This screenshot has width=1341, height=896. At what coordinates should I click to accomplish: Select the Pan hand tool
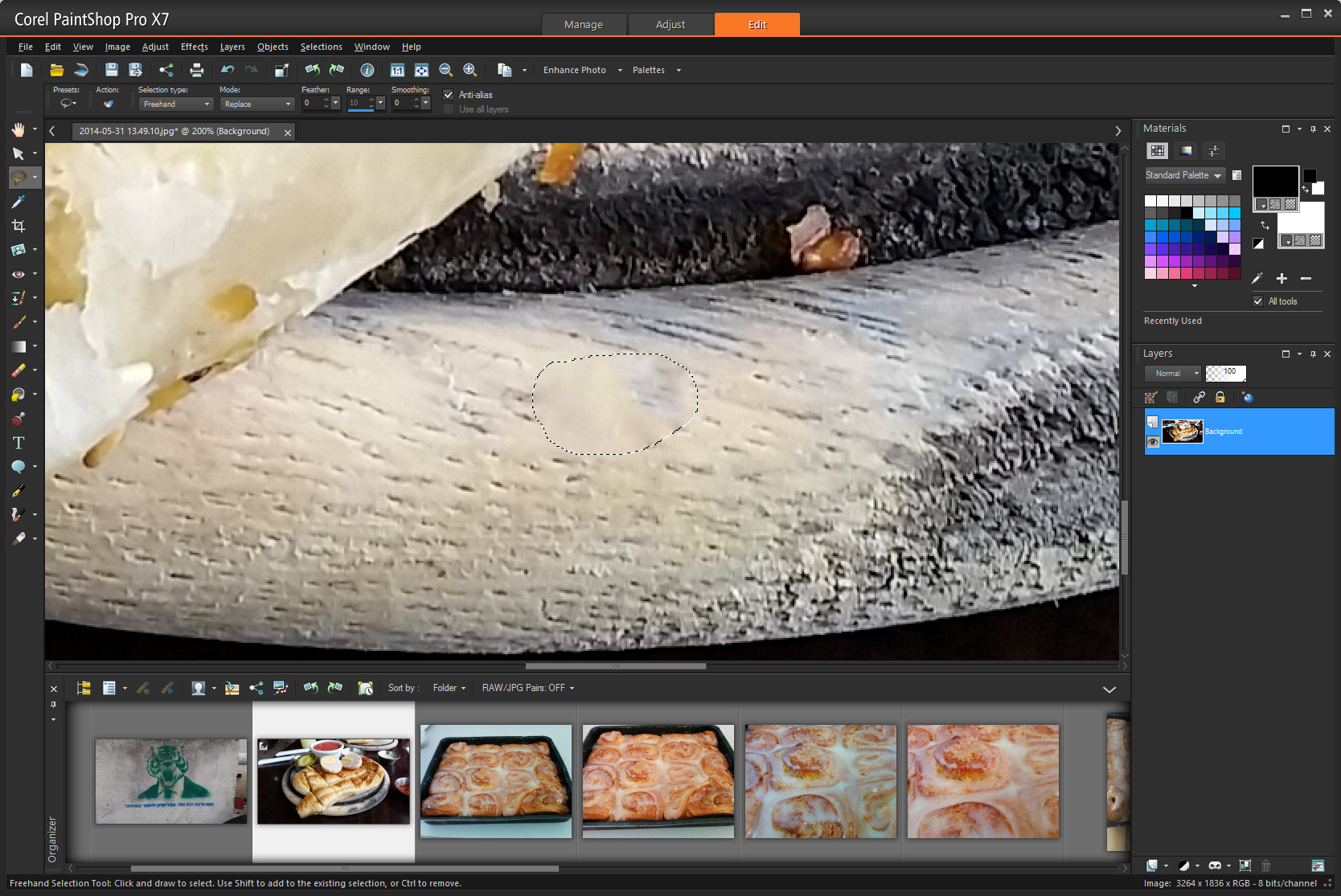pos(18,129)
